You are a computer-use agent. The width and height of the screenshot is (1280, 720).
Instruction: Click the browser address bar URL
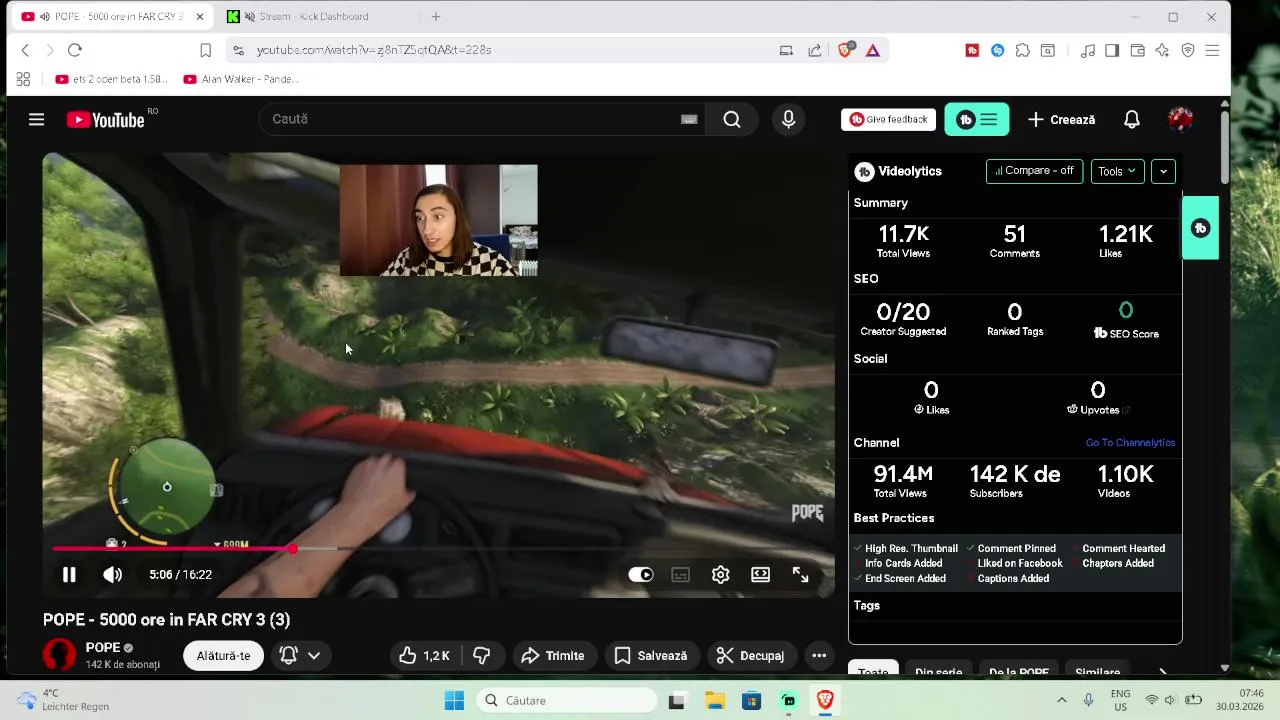[374, 50]
